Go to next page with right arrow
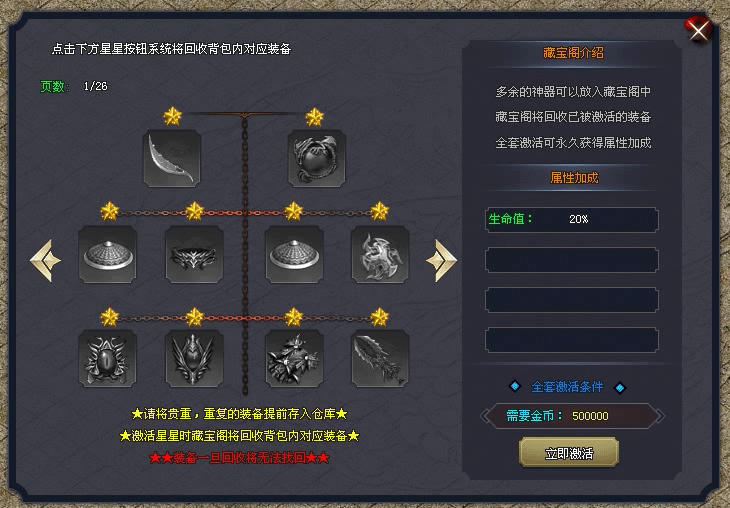The width and height of the screenshot is (730, 508). [441, 261]
